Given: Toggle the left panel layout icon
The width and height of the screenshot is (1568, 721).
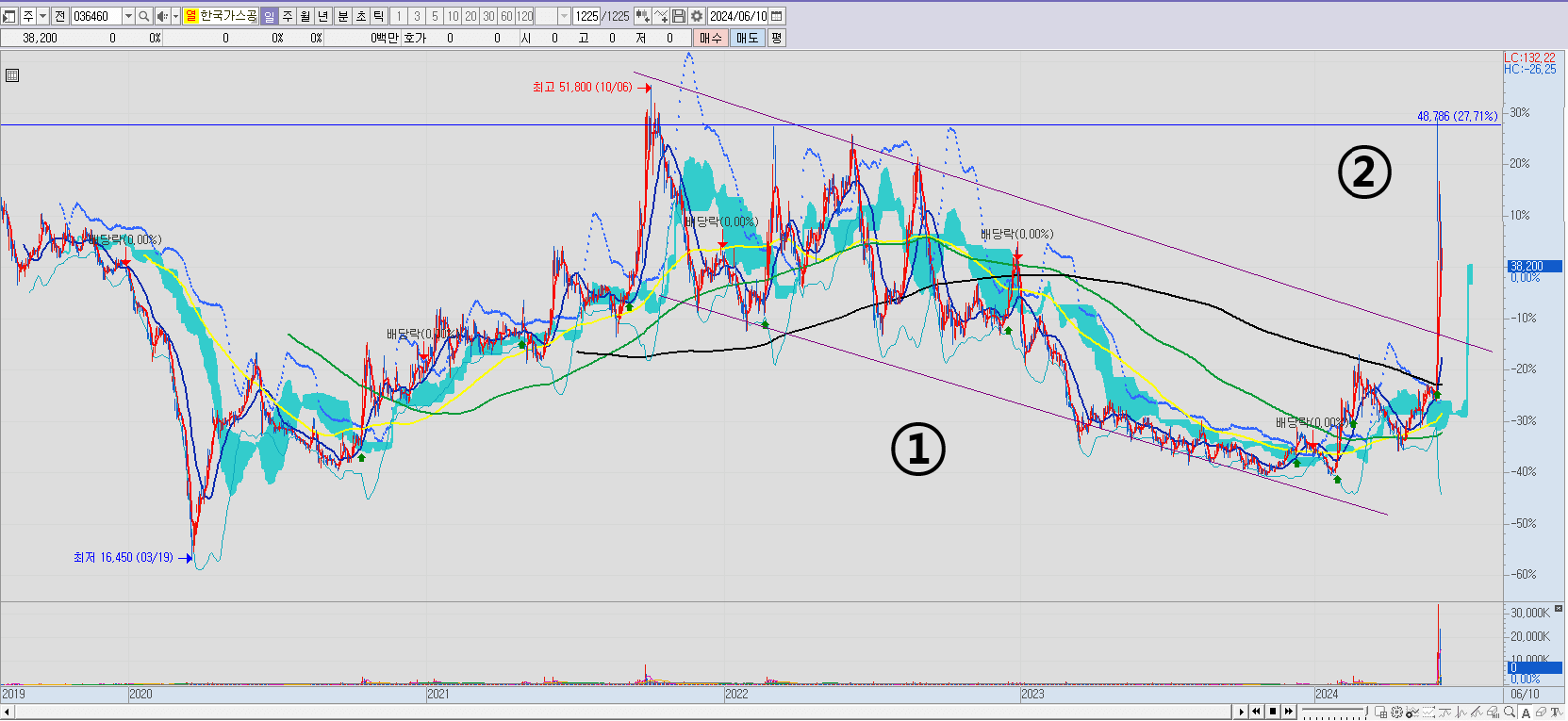Looking at the screenshot, I should [9, 16].
